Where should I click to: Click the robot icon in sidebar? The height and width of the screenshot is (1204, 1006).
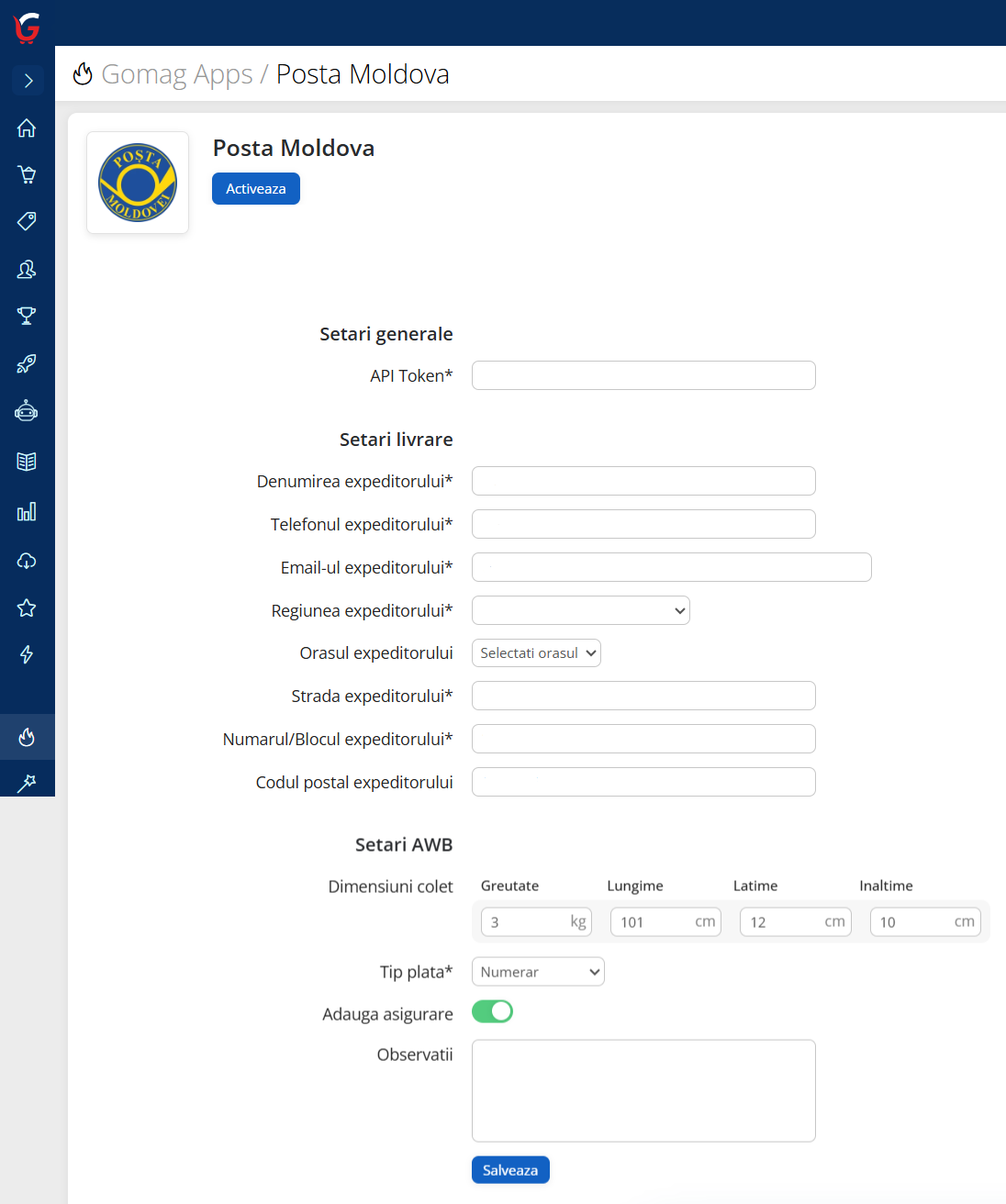tap(27, 411)
